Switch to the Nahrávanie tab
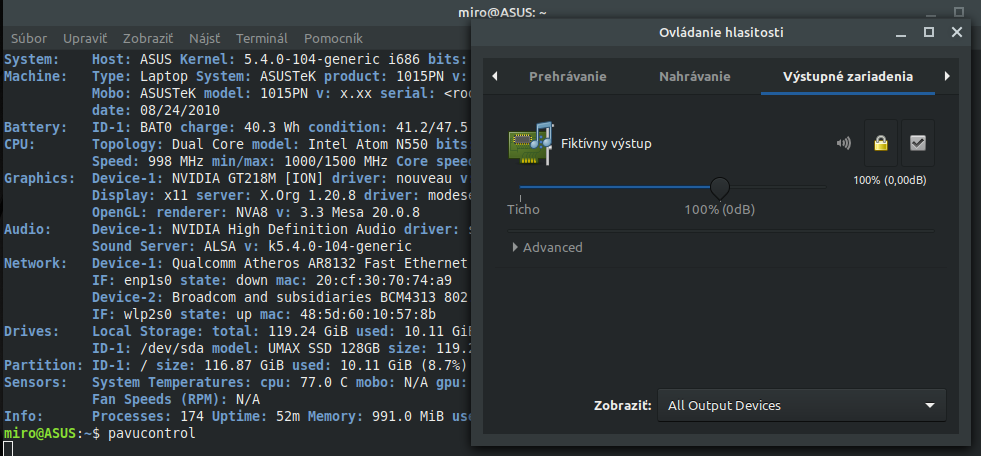 (x=694, y=76)
